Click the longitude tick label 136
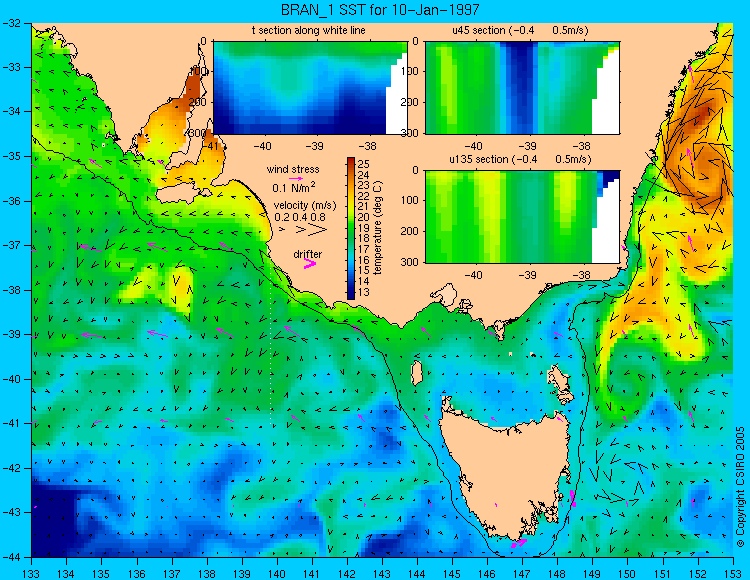This screenshot has width=750, height=580. tap(137, 574)
